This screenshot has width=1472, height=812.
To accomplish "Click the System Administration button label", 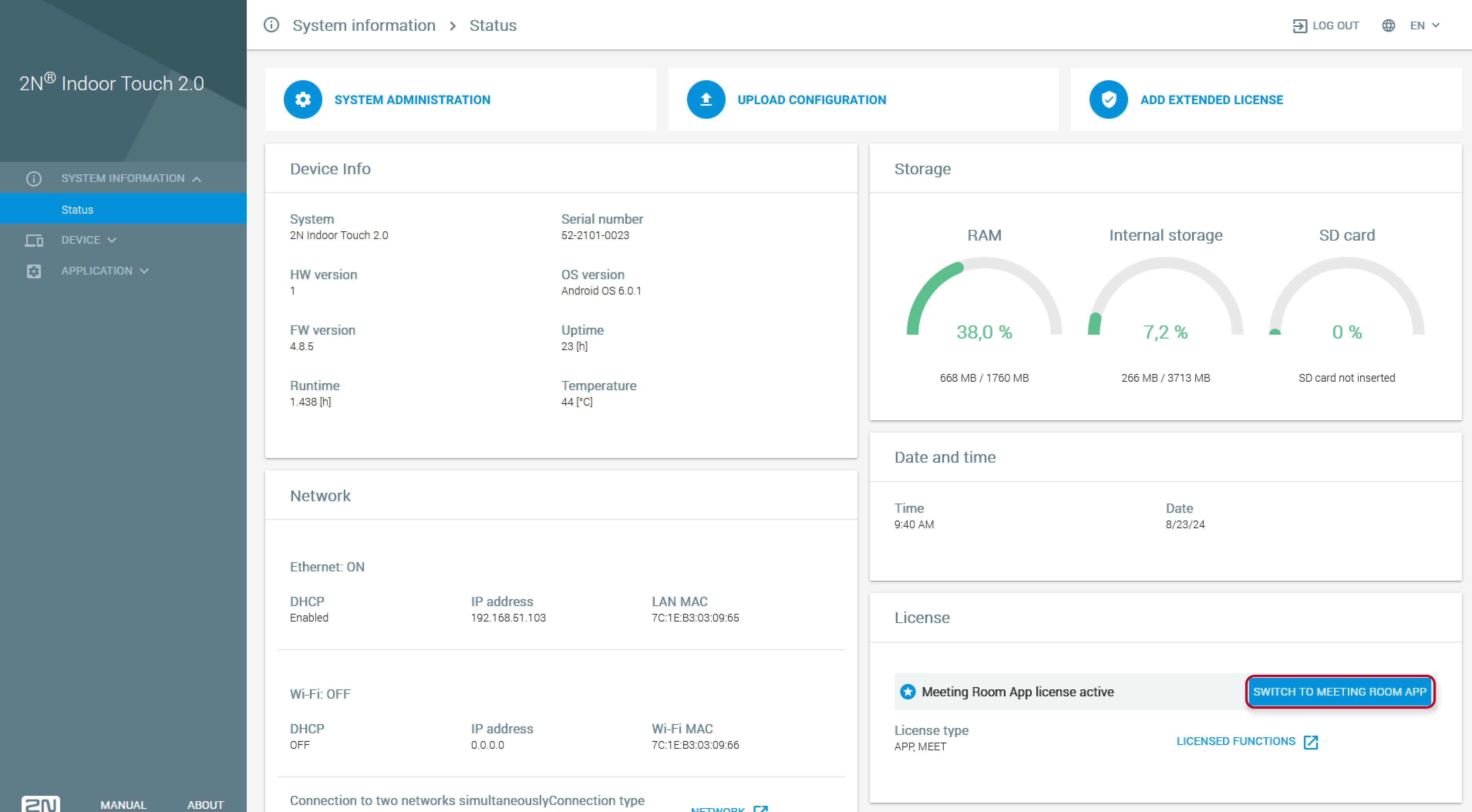I will point(412,99).
